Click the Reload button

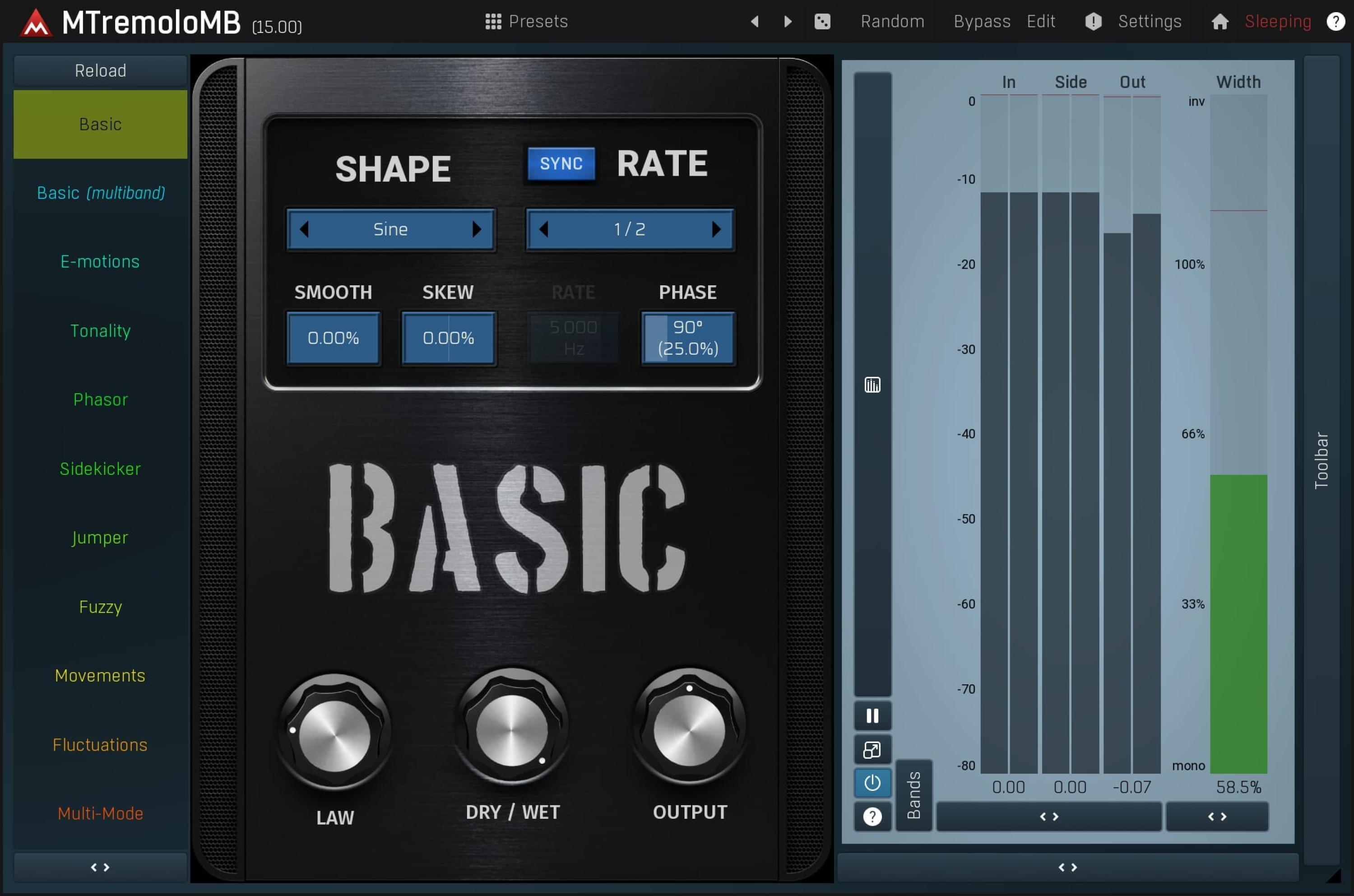pyautogui.click(x=100, y=70)
